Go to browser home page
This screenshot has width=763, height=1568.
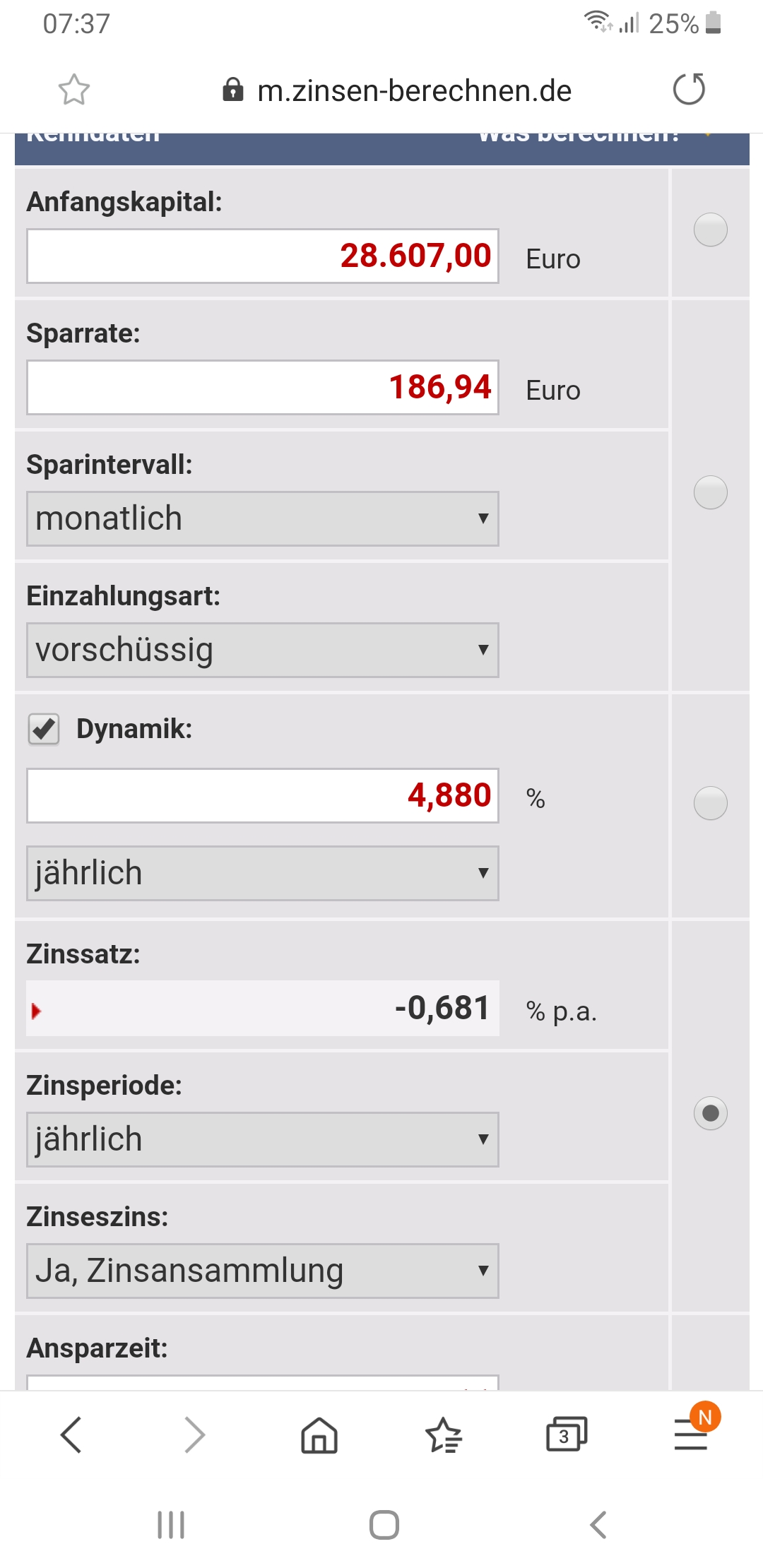(319, 1435)
